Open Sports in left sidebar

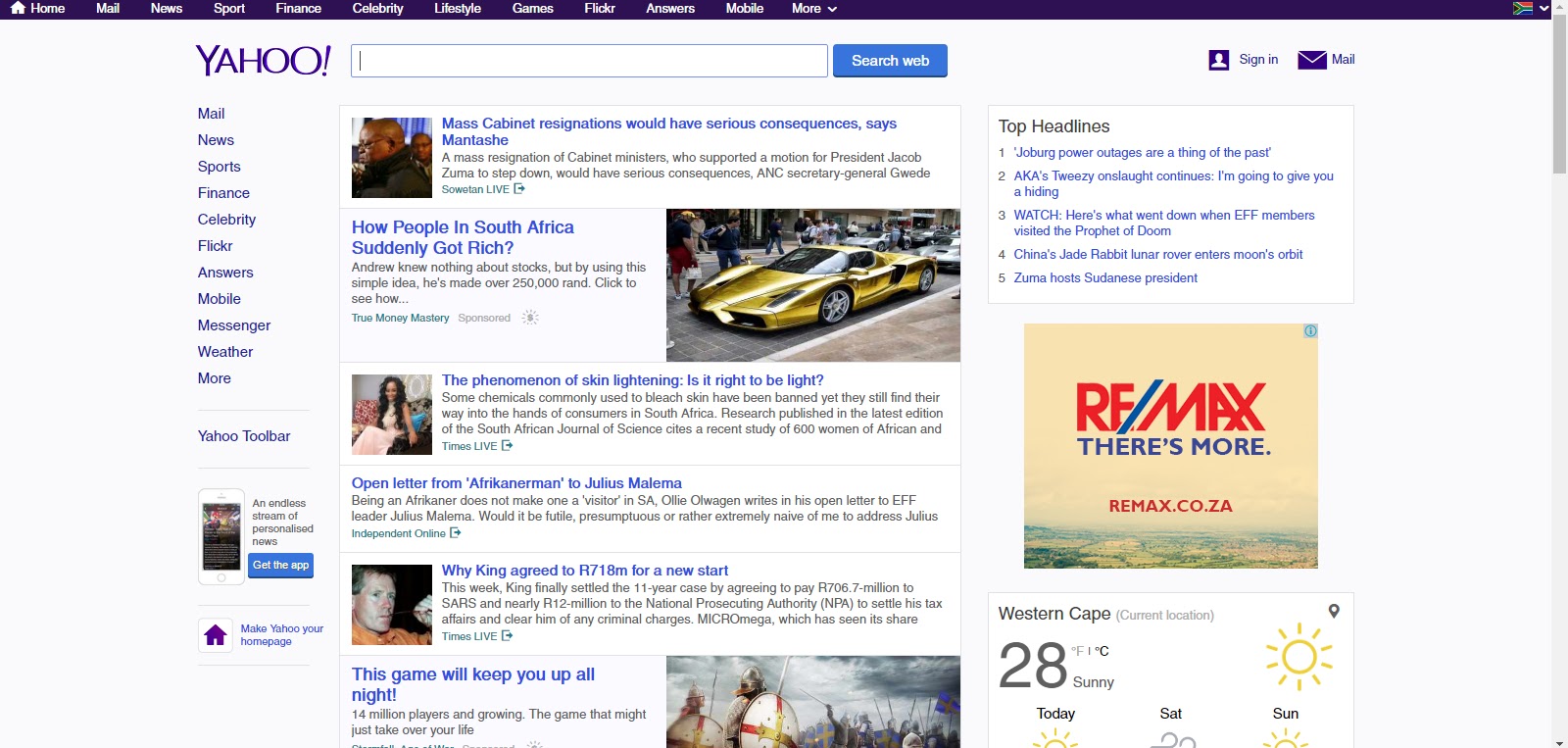(220, 167)
